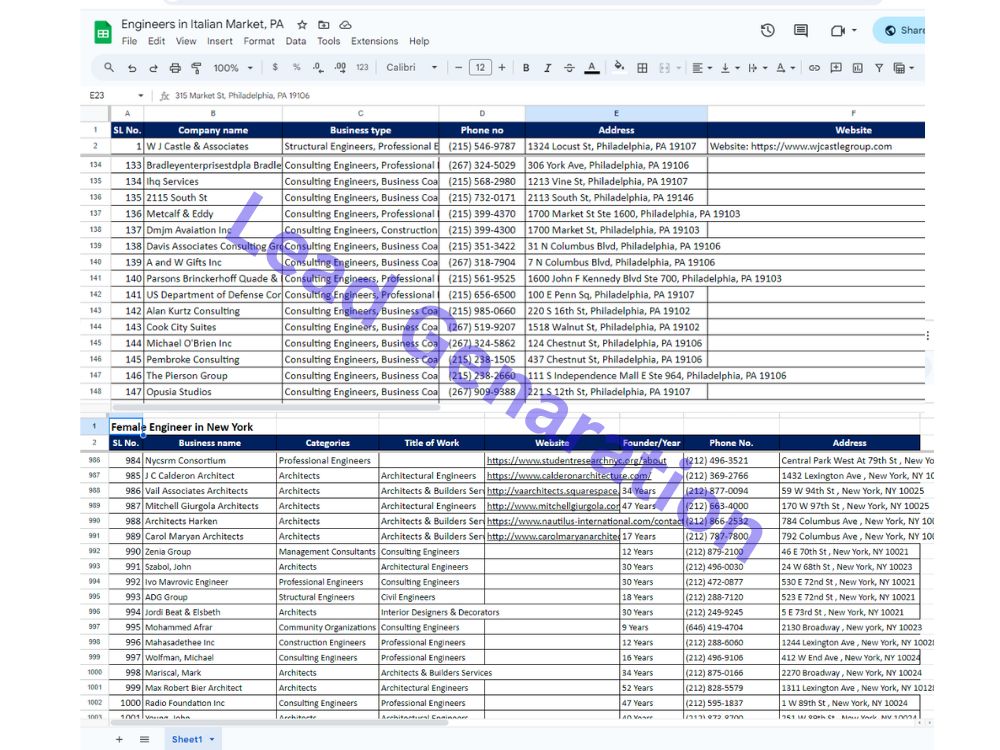Open the name box dropdown arrow
Viewport: 1000px width, 750px height.
[140, 96]
